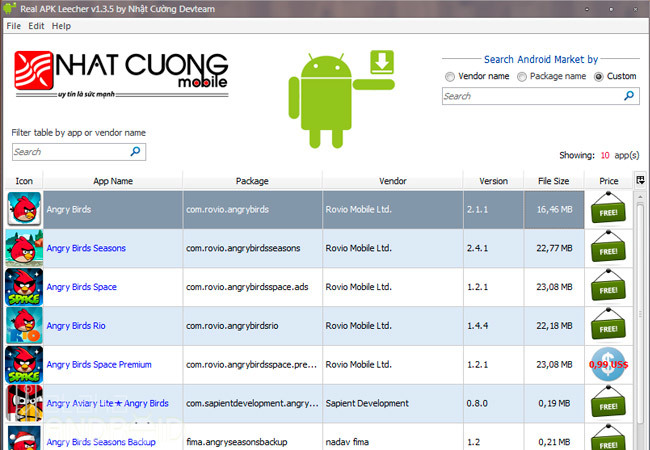The height and width of the screenshot is (450, 650).
Task: Click the Angry Birds Rio app icon
Action: pyautogui.click(x=24, y=326)
